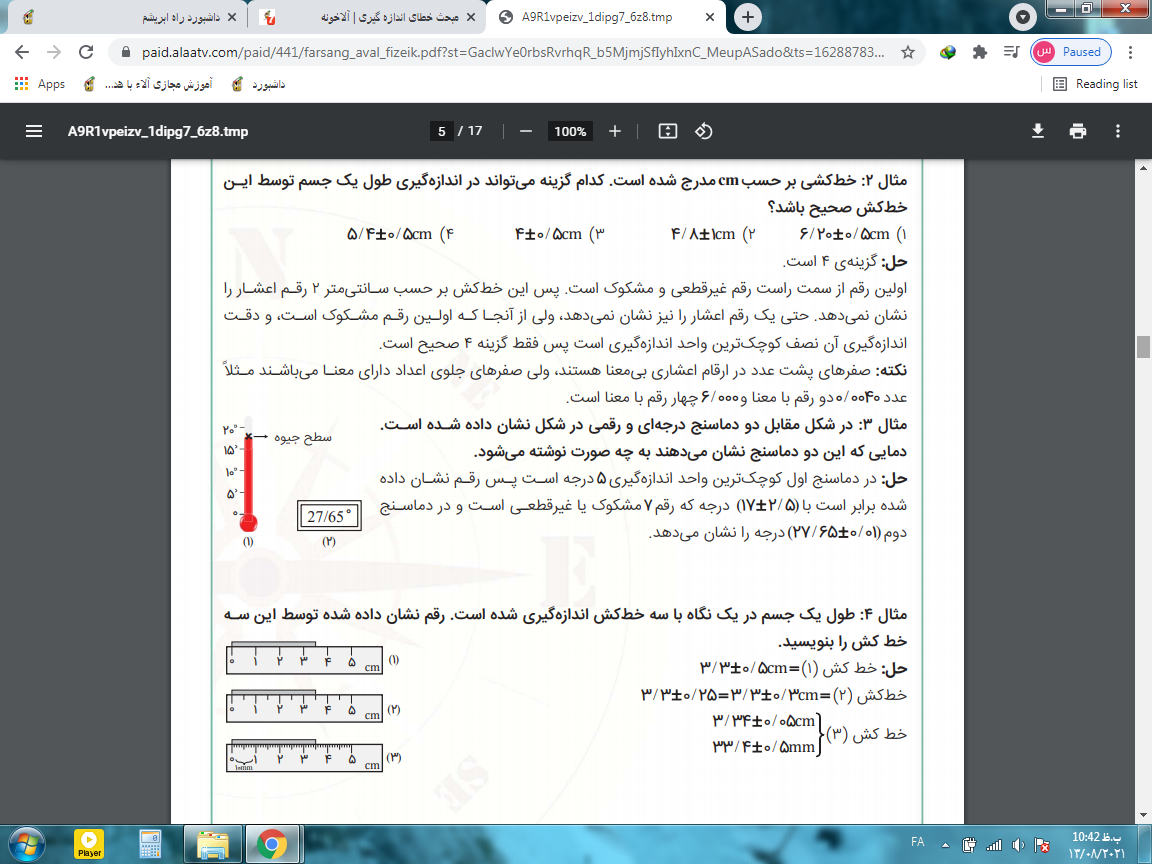Viewport: 1152px width, 864px height.
Task: Click the fit to page icon
Action: point(667,132)
